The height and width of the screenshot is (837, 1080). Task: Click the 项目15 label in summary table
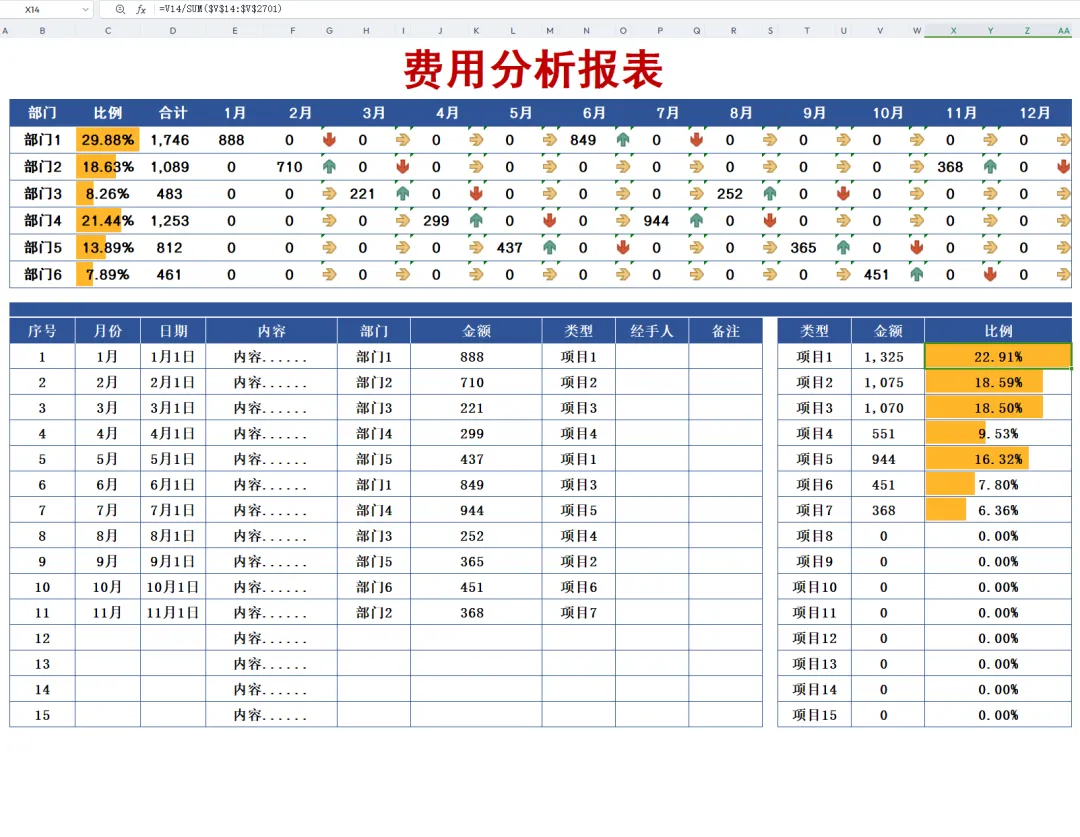814,715
